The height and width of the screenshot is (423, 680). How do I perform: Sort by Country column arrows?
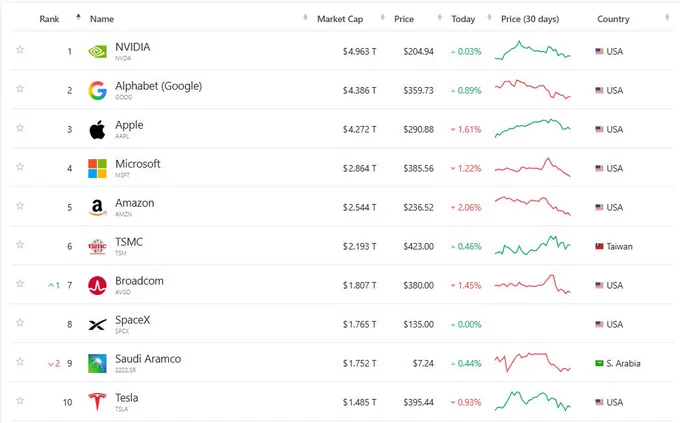667,17
